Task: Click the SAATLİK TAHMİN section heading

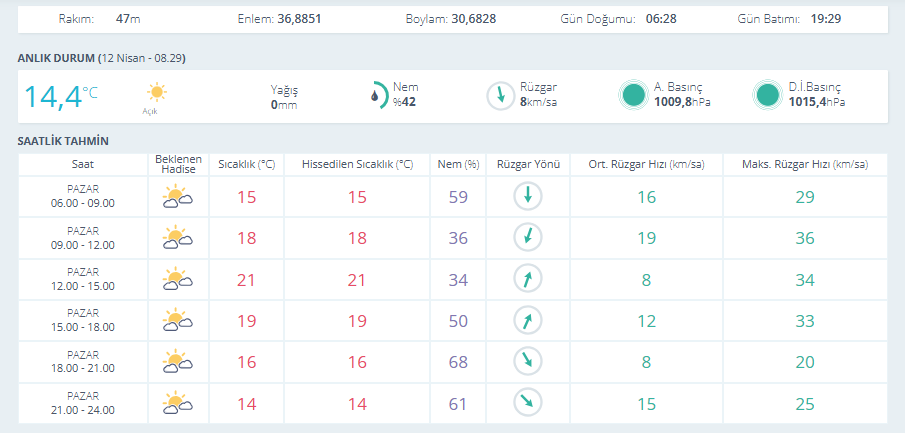Action: pyautogui.click(x=63, y=141)
